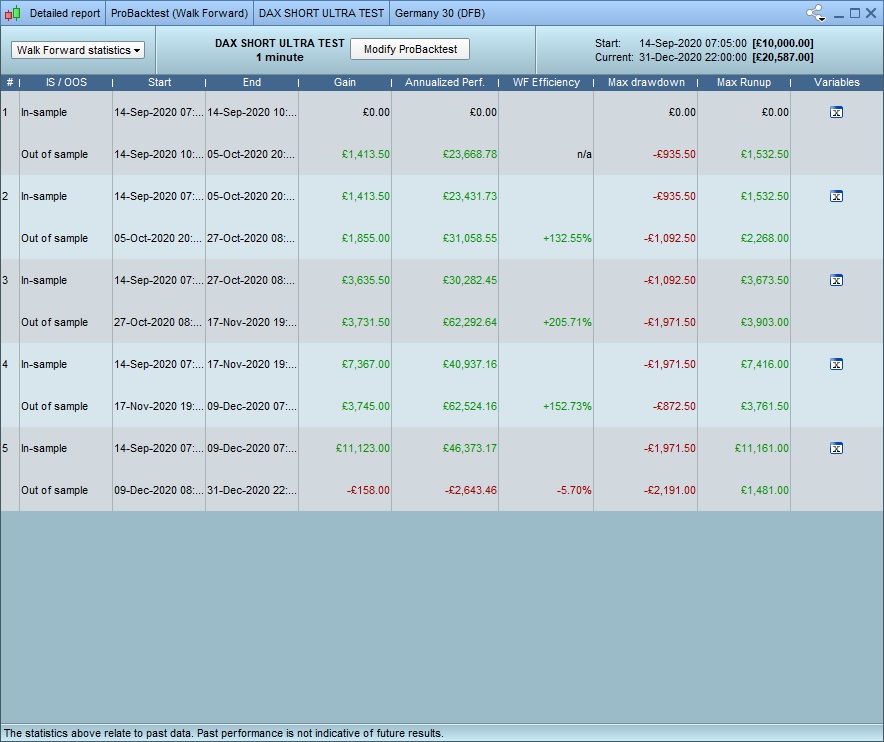
Task: Click gain value £11,123.00
Action: [363, 448]
